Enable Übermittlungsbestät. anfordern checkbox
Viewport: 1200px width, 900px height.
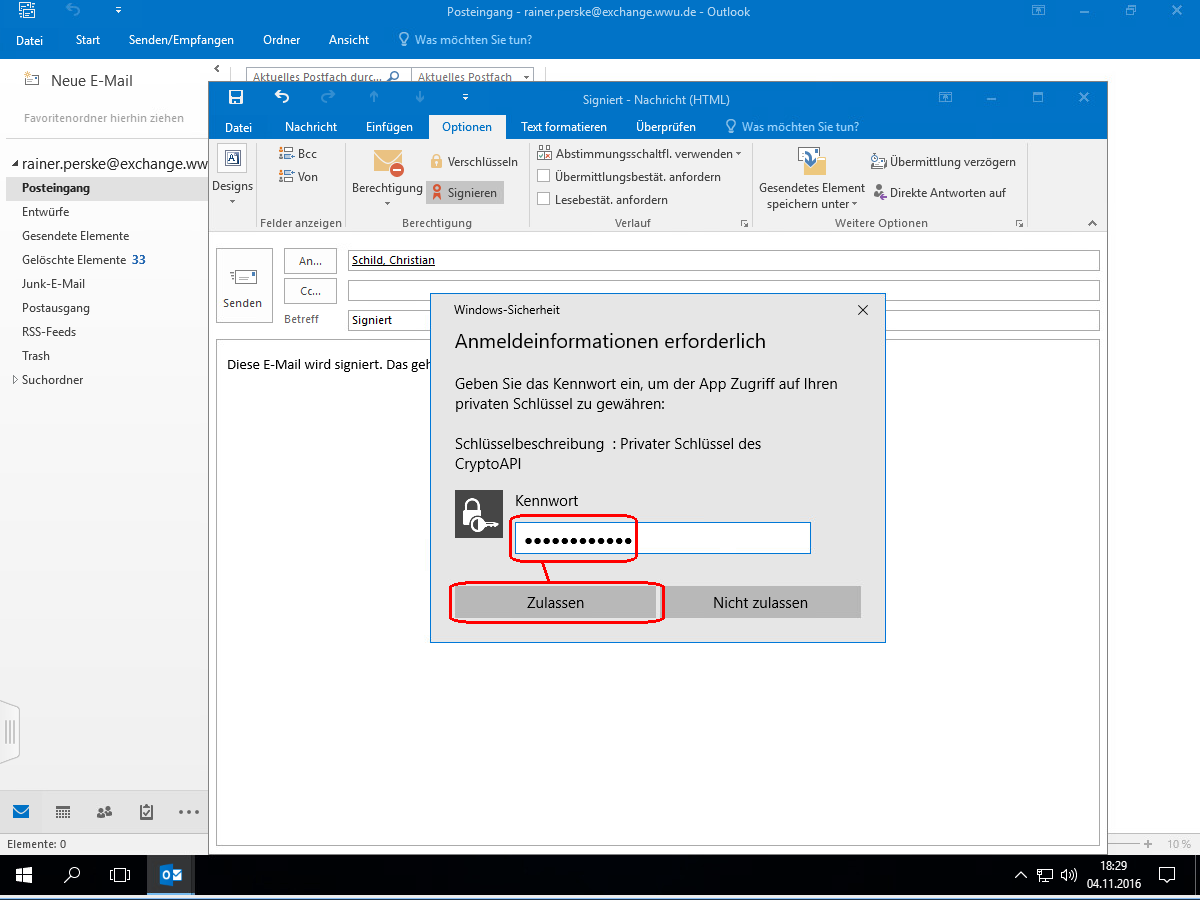click(544, 176)
